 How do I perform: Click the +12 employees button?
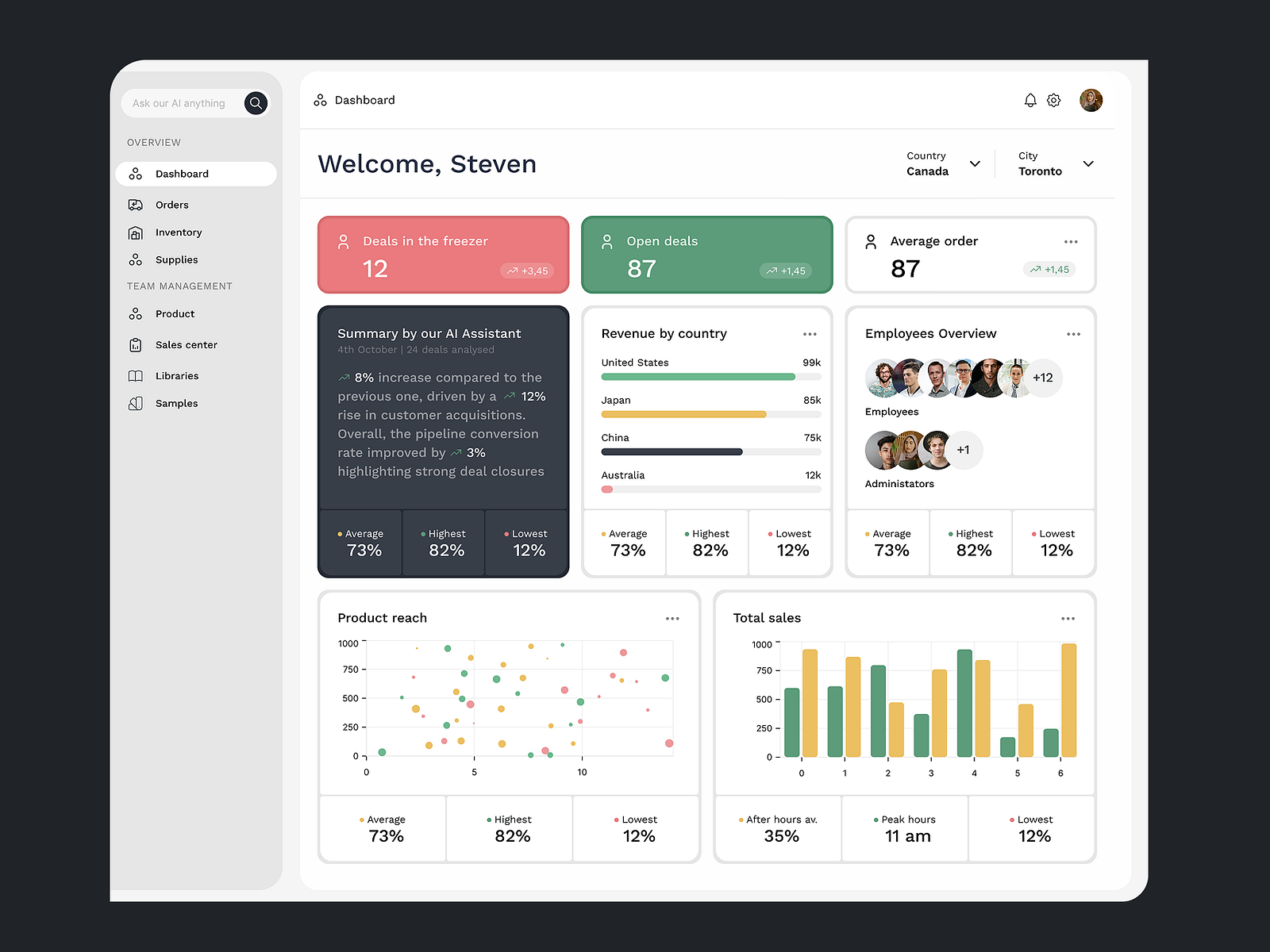(x=1042, y=378)
